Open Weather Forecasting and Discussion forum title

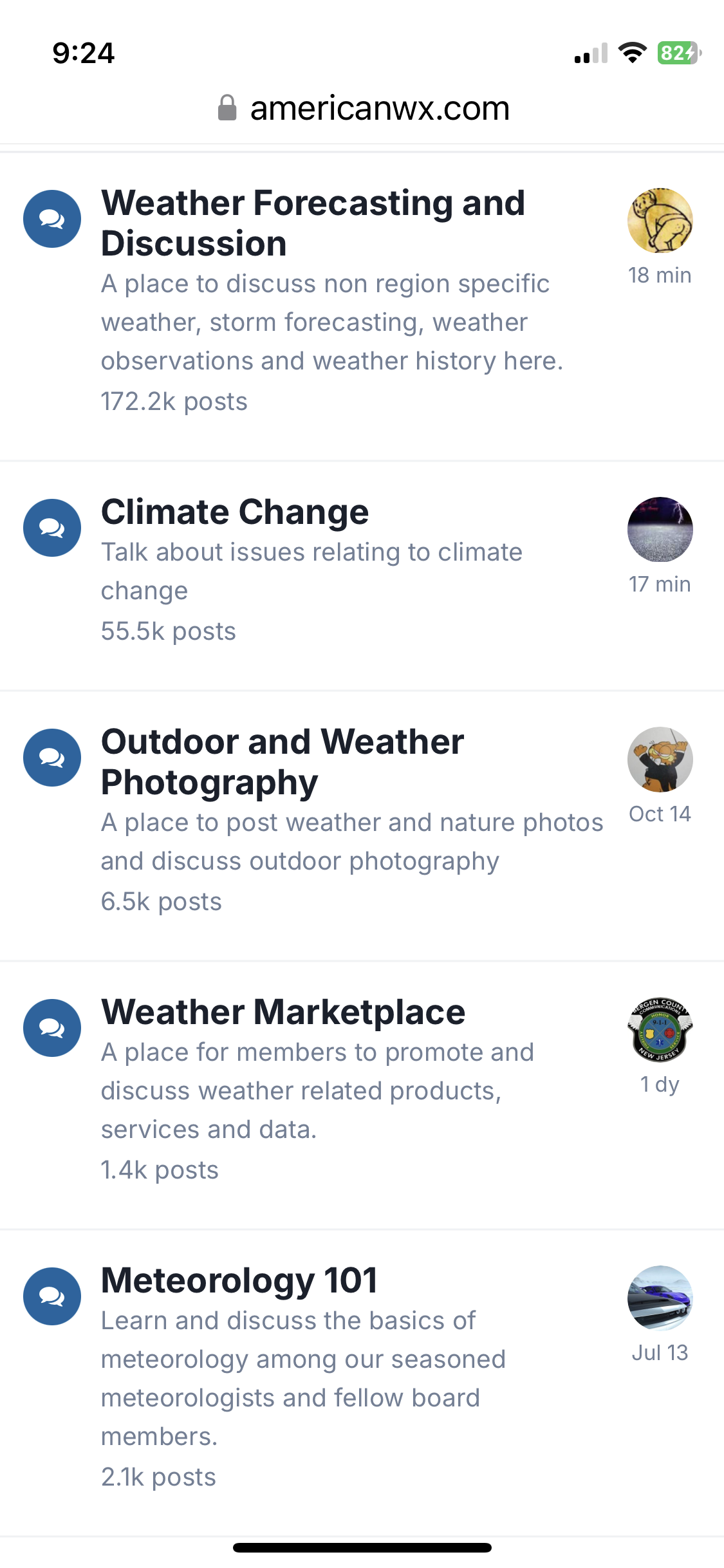(313, 223)
